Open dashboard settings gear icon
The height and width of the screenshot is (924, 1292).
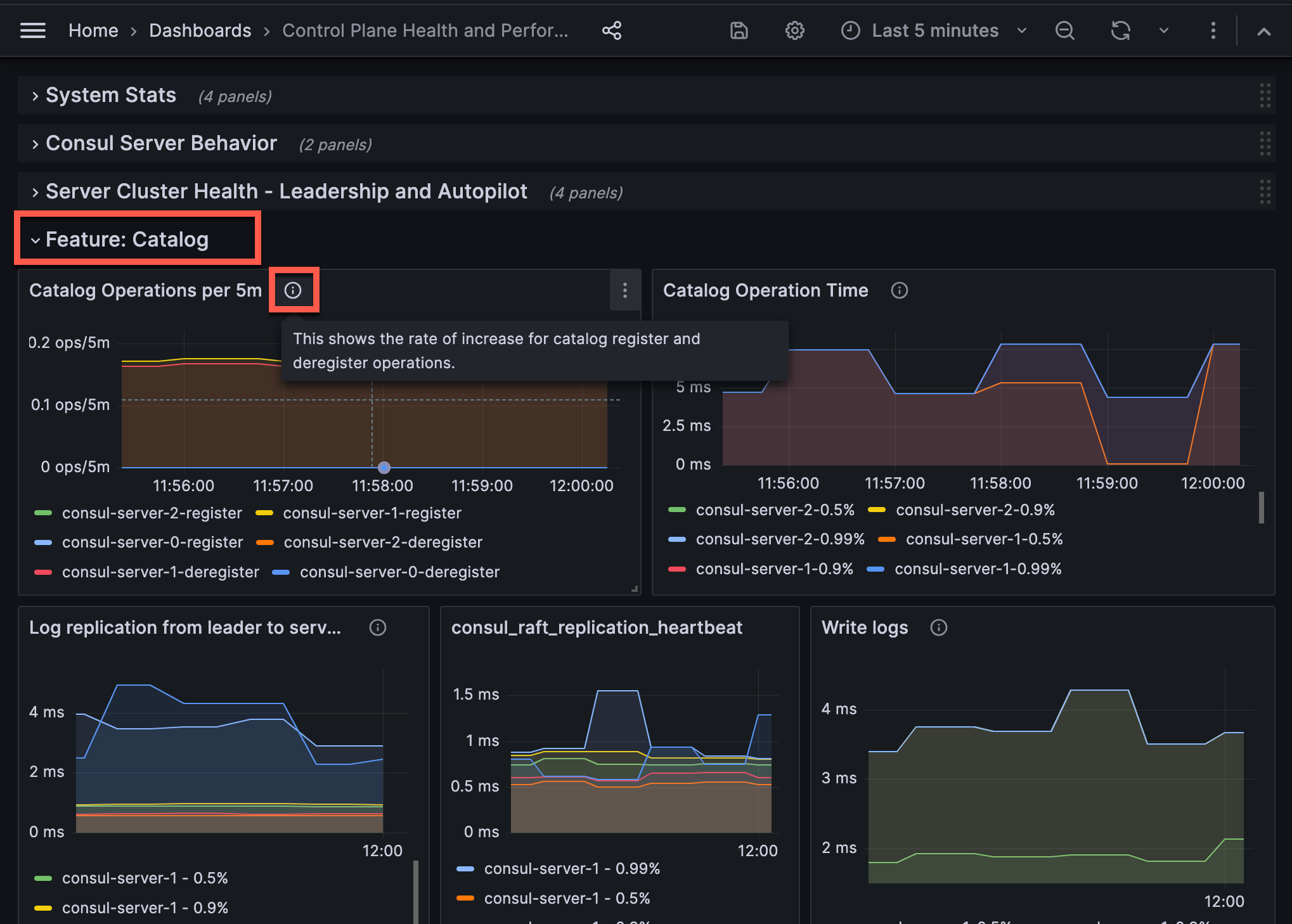pos(794,30)
